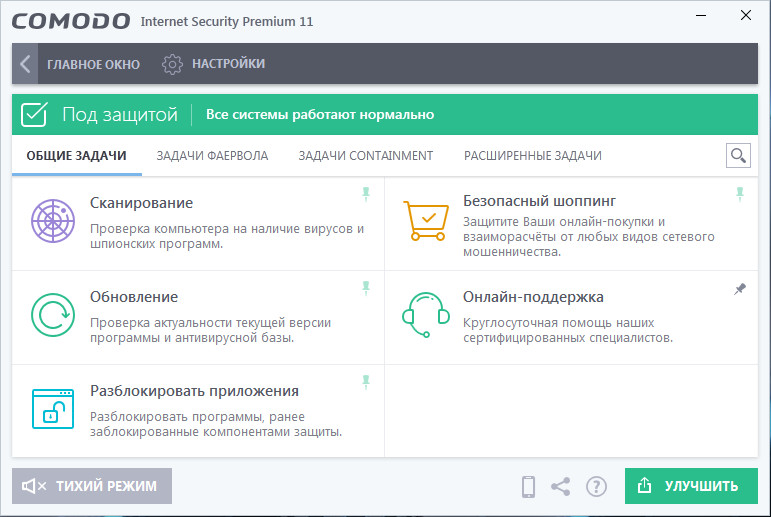Go back with the left arrow button
Viewport: 771px width, 517px height.
tap(25, 64)
